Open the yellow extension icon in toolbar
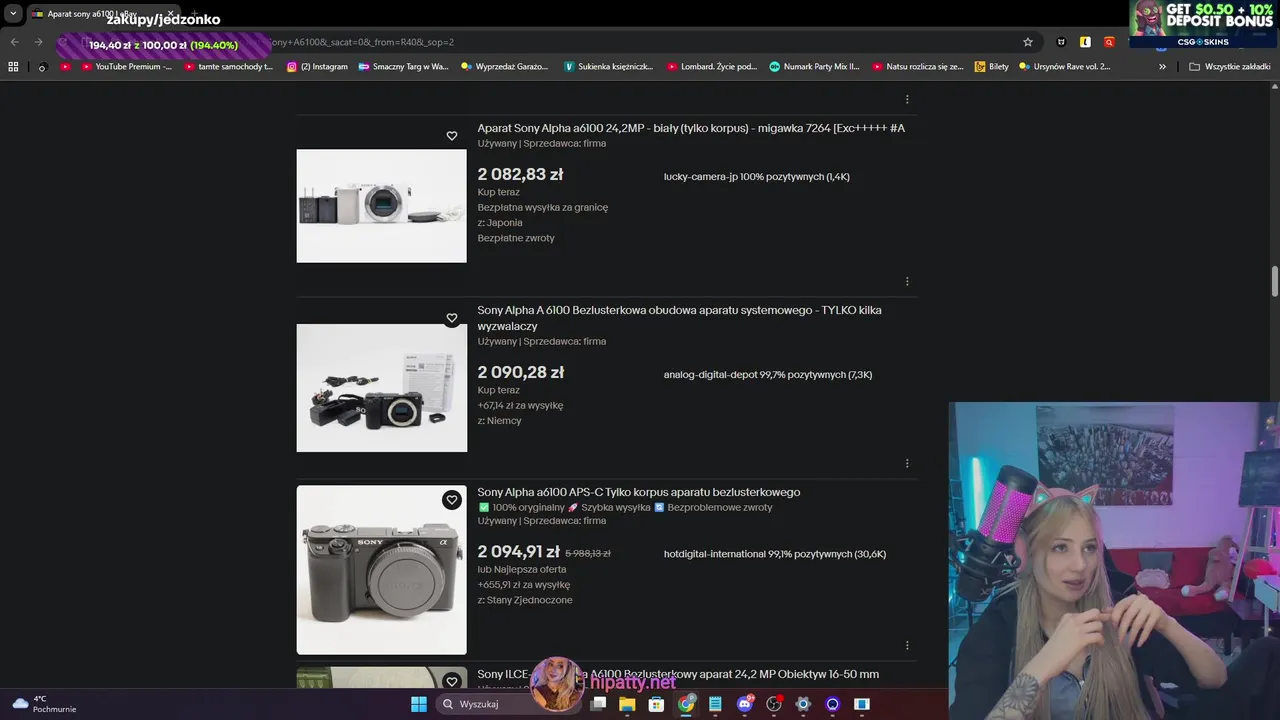This screenshot has width=1280, height=720. (1085, 42)
